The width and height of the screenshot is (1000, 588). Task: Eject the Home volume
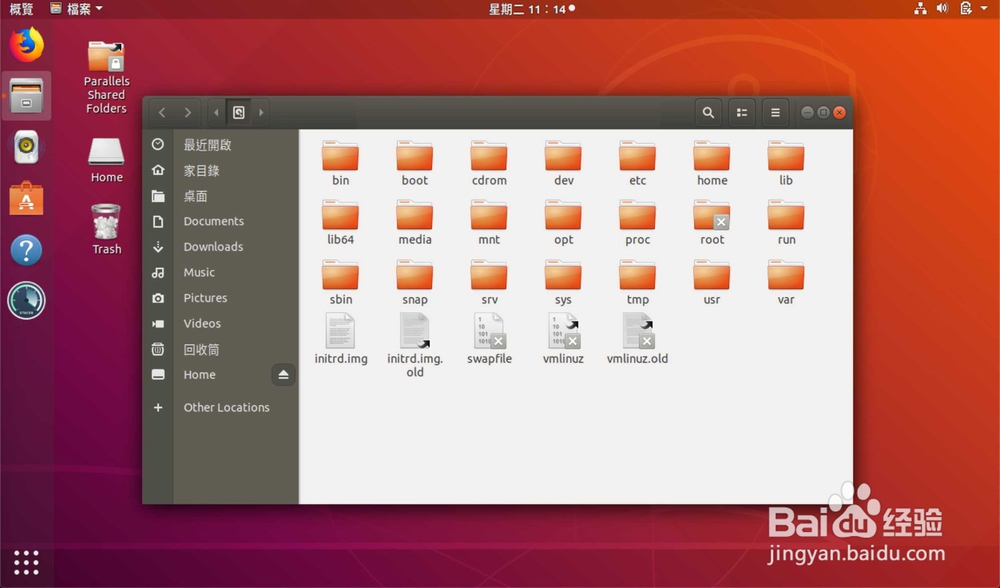(283, 374)
